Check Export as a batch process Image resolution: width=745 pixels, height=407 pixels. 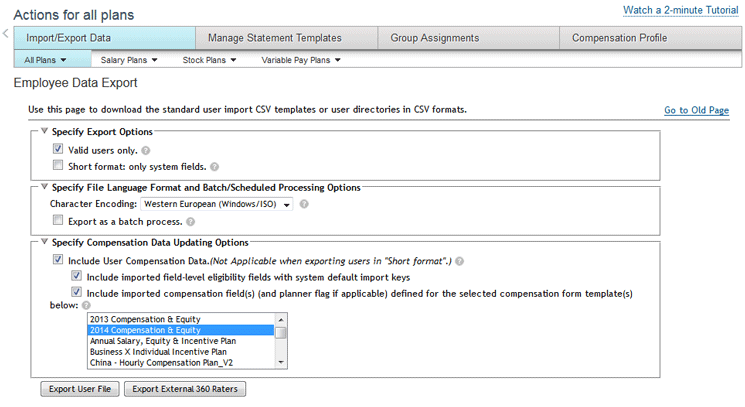pos(58,220)
